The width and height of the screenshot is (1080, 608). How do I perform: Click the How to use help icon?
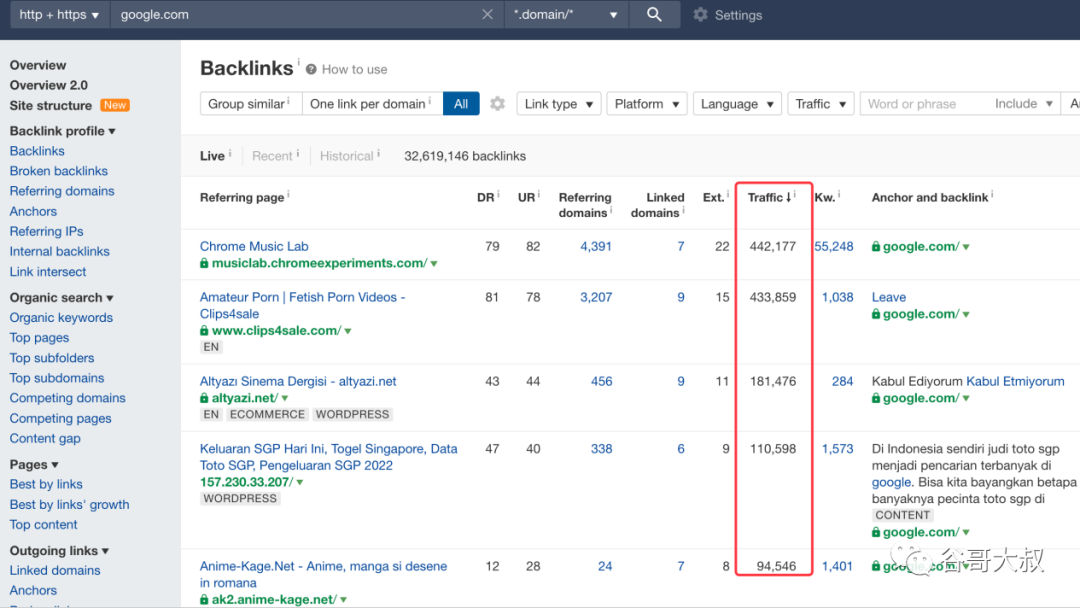click(x=311, y=70)
